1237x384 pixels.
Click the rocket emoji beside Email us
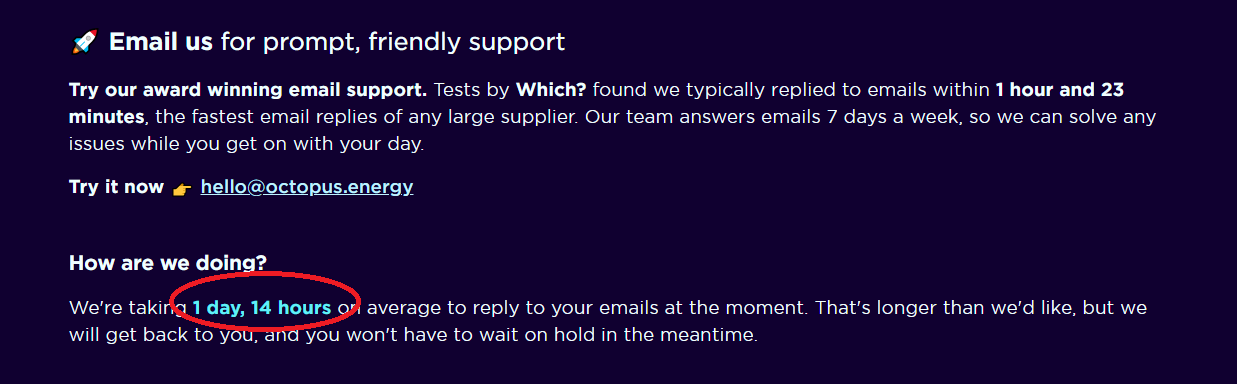pyautogui.click(x=84, y=42)
